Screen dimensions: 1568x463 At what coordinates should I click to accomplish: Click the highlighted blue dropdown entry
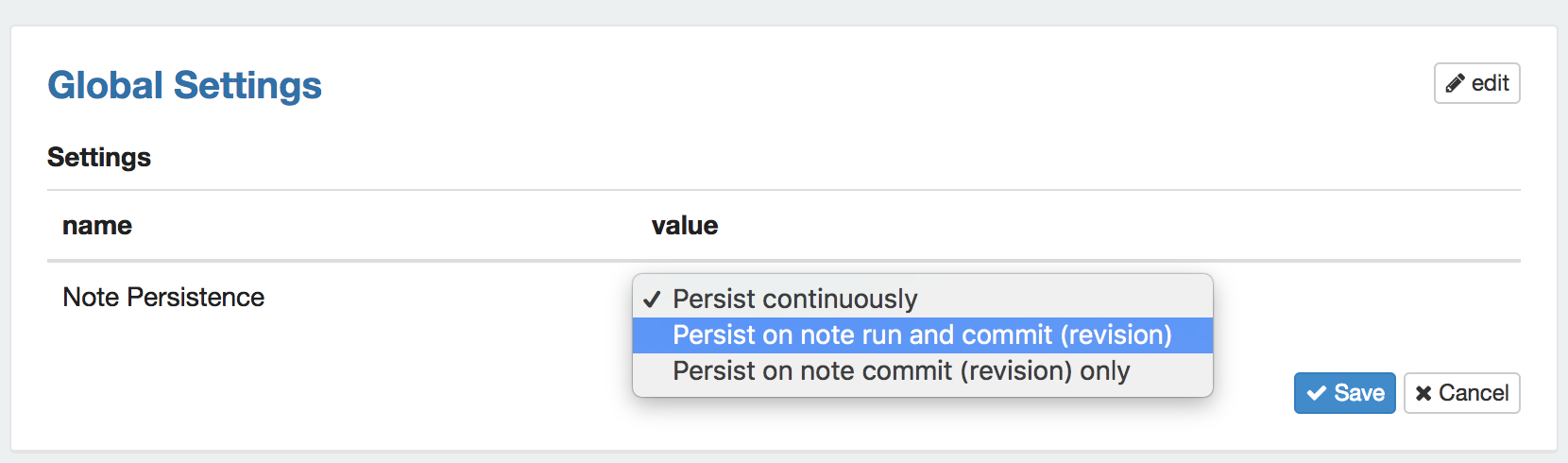(923, 335)
